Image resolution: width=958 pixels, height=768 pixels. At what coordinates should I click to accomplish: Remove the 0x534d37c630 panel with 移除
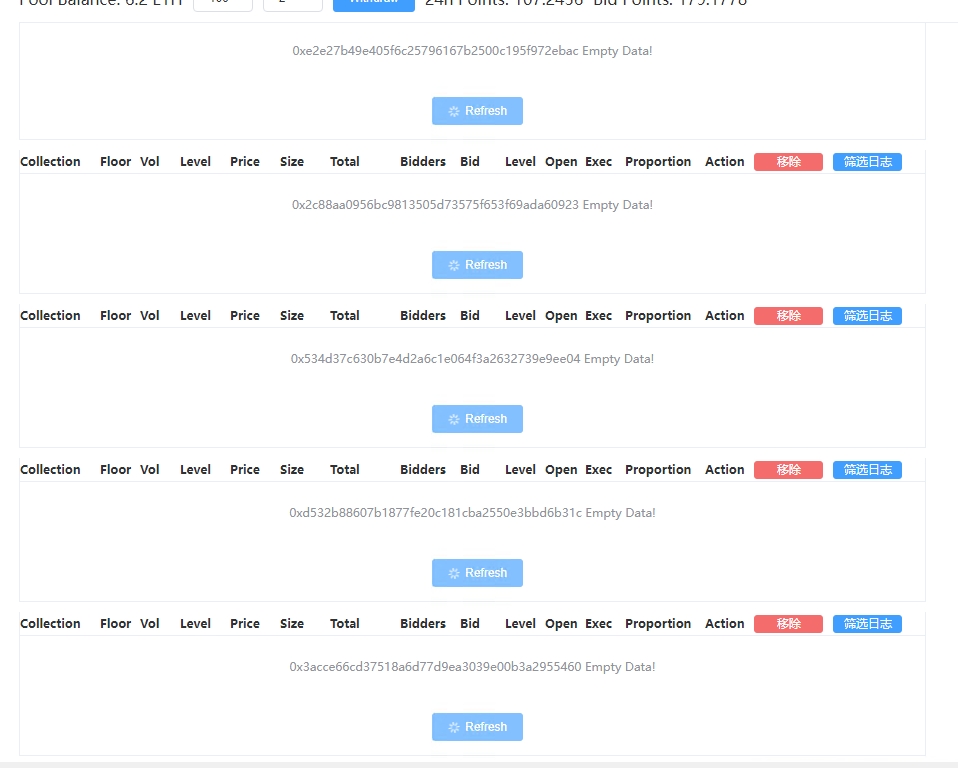tap(788, 316)
